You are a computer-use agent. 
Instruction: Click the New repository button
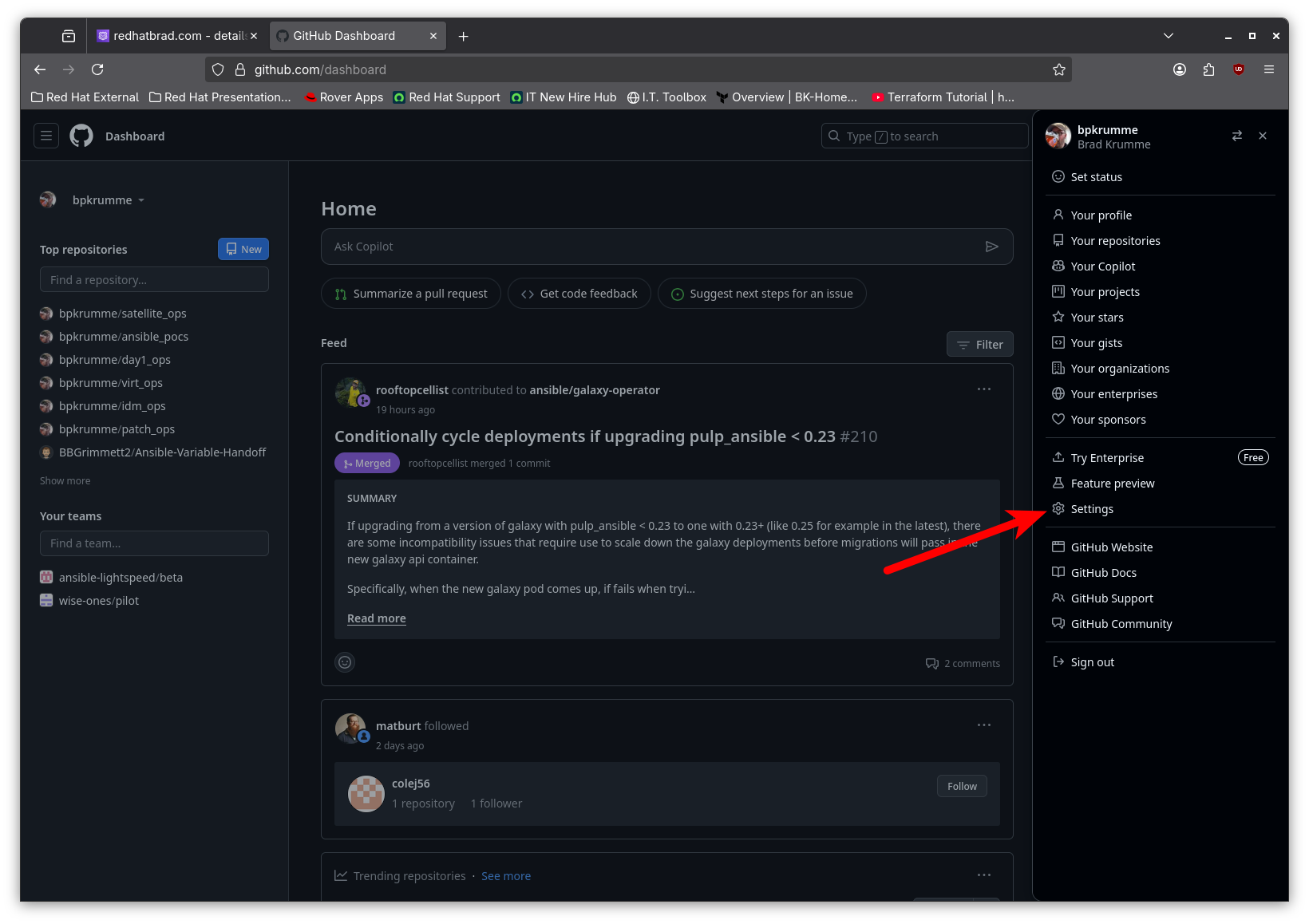243,249
